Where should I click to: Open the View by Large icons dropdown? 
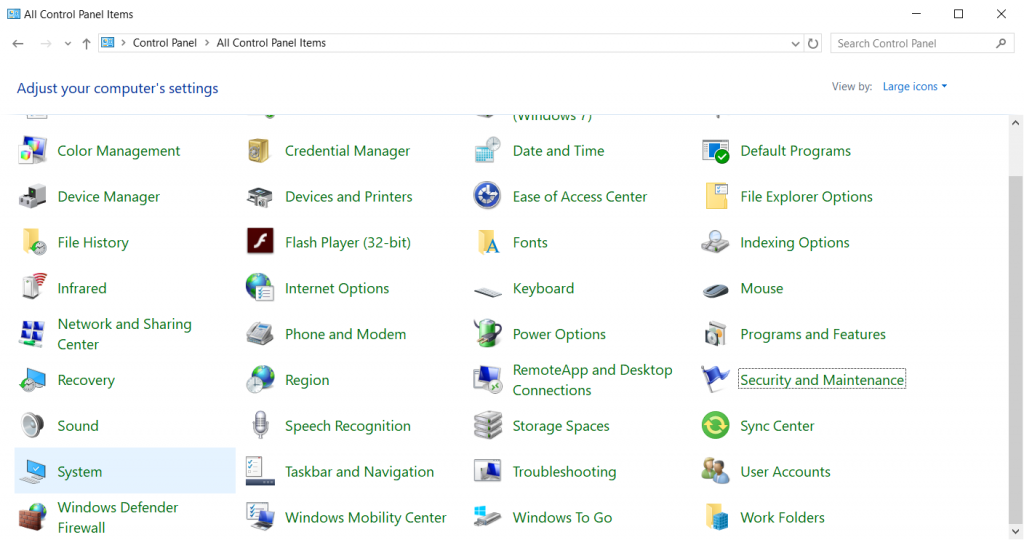(x=914, y=86)
